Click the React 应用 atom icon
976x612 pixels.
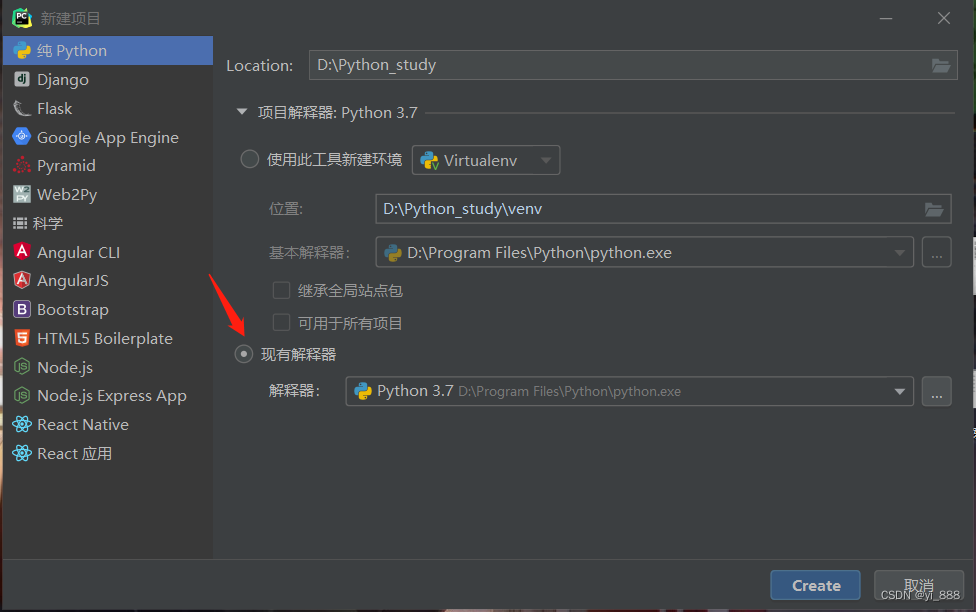[x=22, y=453]
